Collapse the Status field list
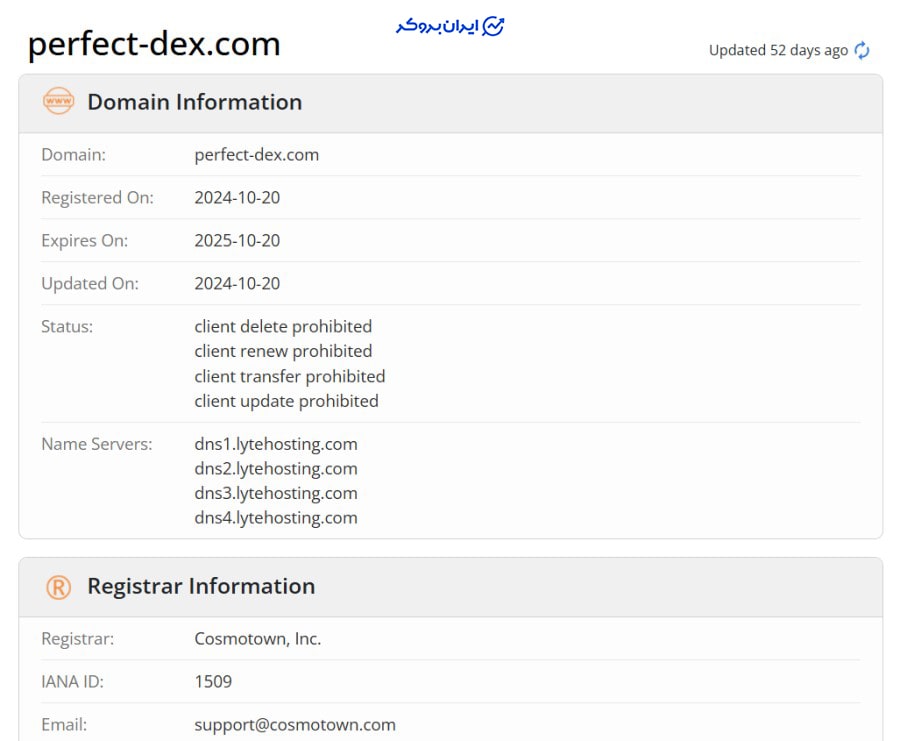 66,326
